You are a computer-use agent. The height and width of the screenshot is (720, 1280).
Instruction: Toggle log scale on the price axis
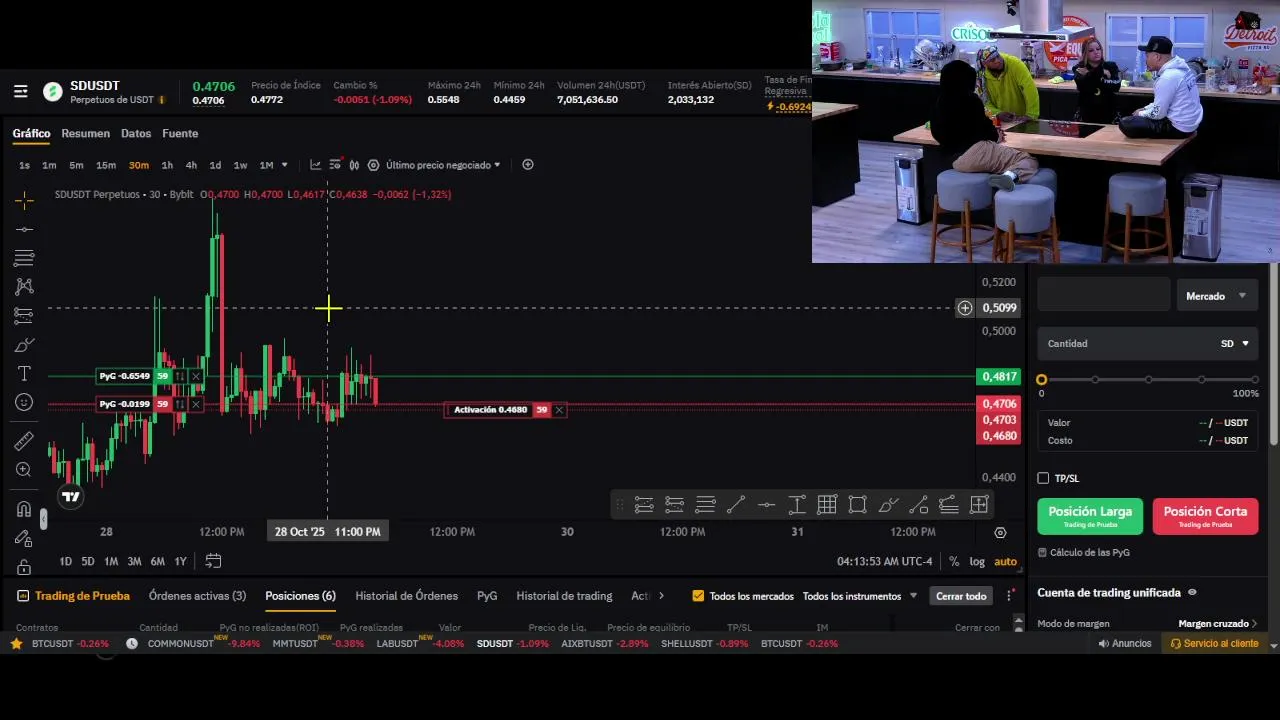click(977, 561)
